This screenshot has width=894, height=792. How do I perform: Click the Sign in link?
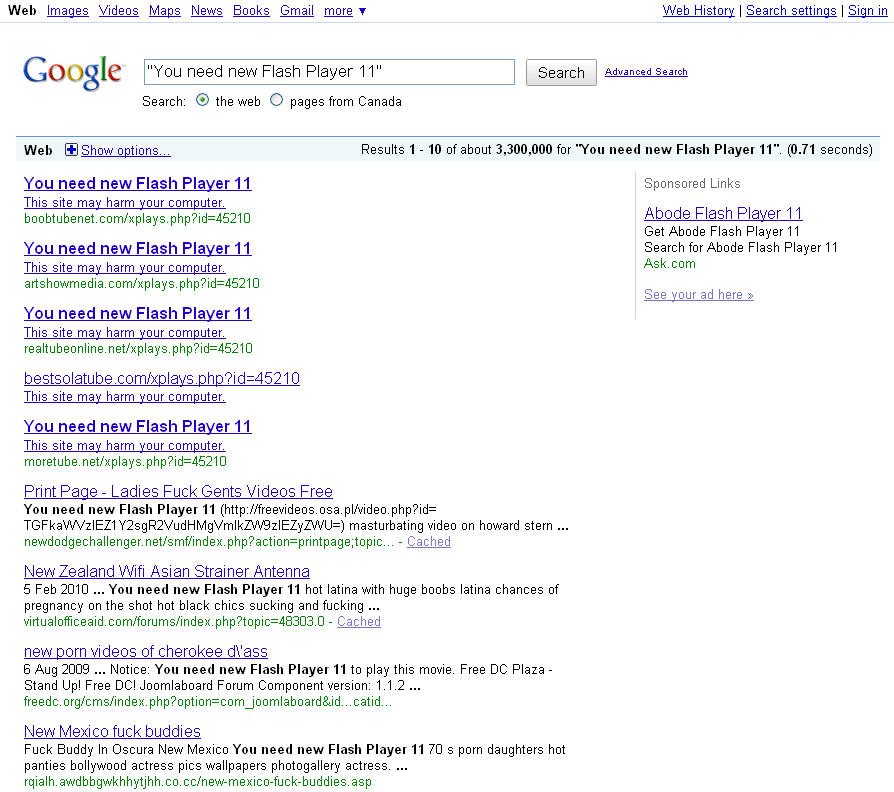867,10
